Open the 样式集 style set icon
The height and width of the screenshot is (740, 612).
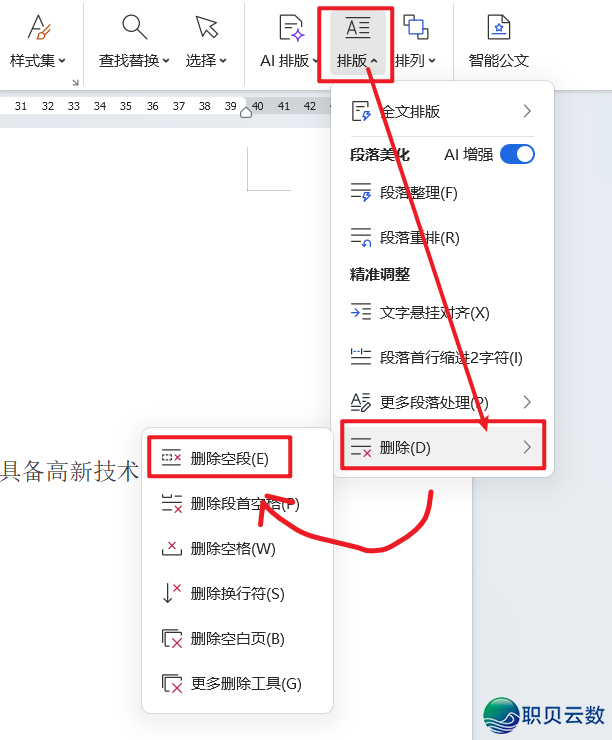[x=39, y=27]
